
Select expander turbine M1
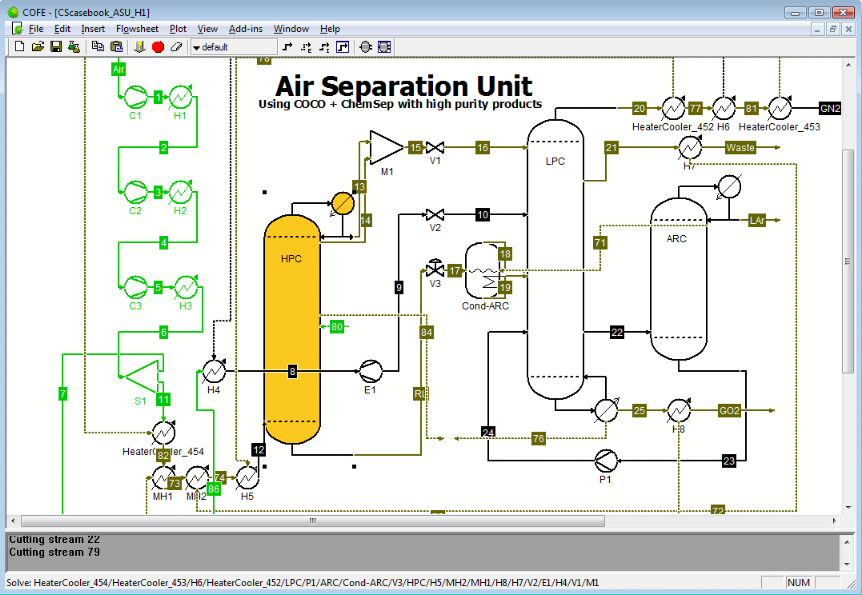(386, 147)
